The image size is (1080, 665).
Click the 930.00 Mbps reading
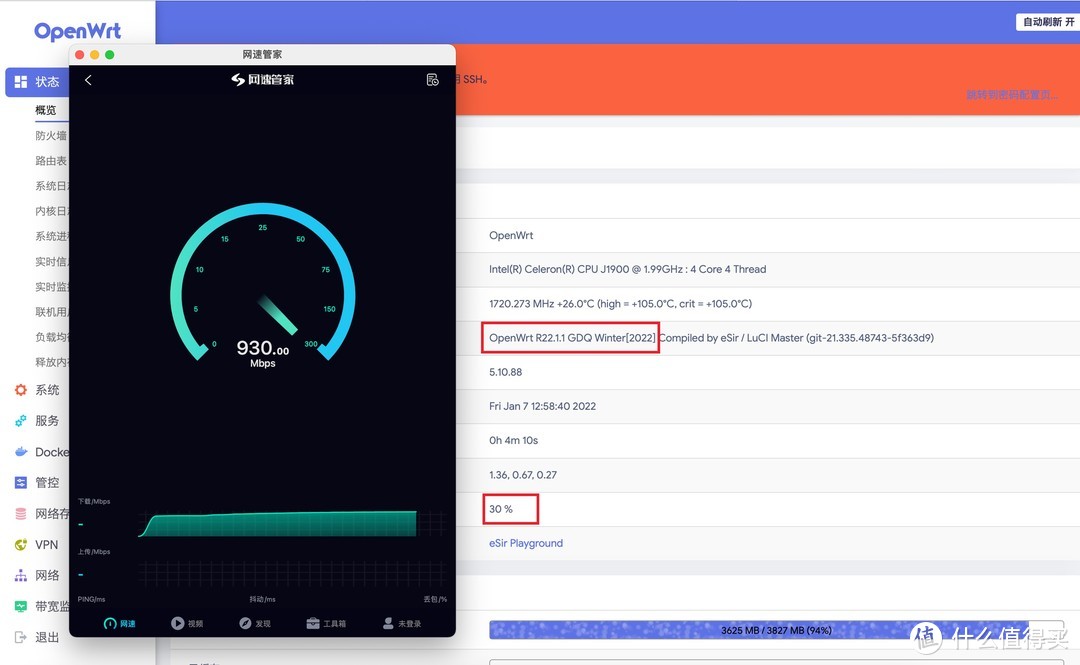point(262,354)
